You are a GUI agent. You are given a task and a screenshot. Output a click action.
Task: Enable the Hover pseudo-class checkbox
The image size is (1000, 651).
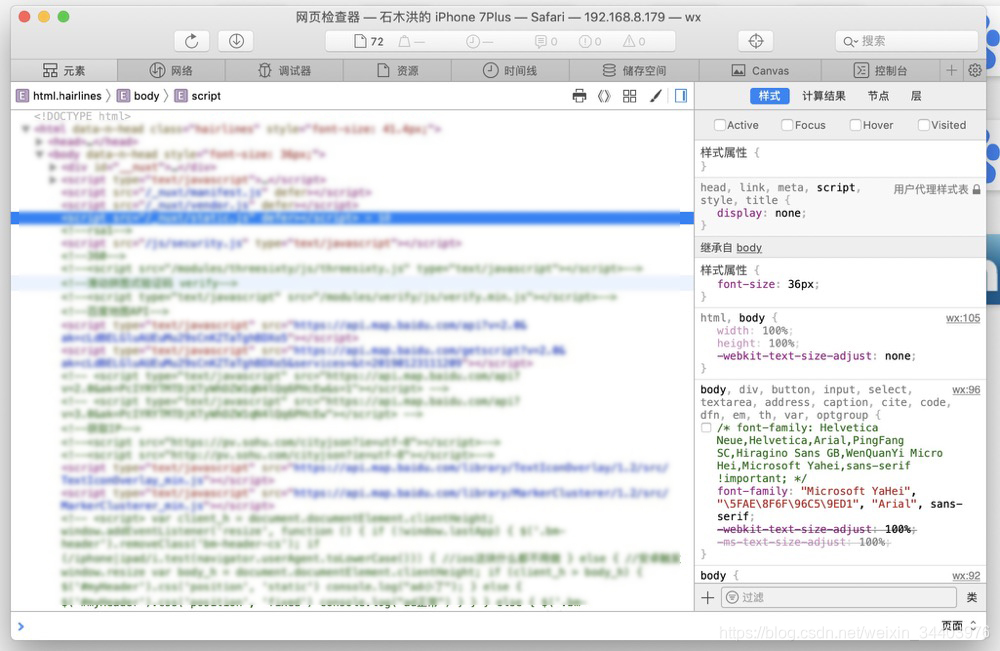click(855, 125)
